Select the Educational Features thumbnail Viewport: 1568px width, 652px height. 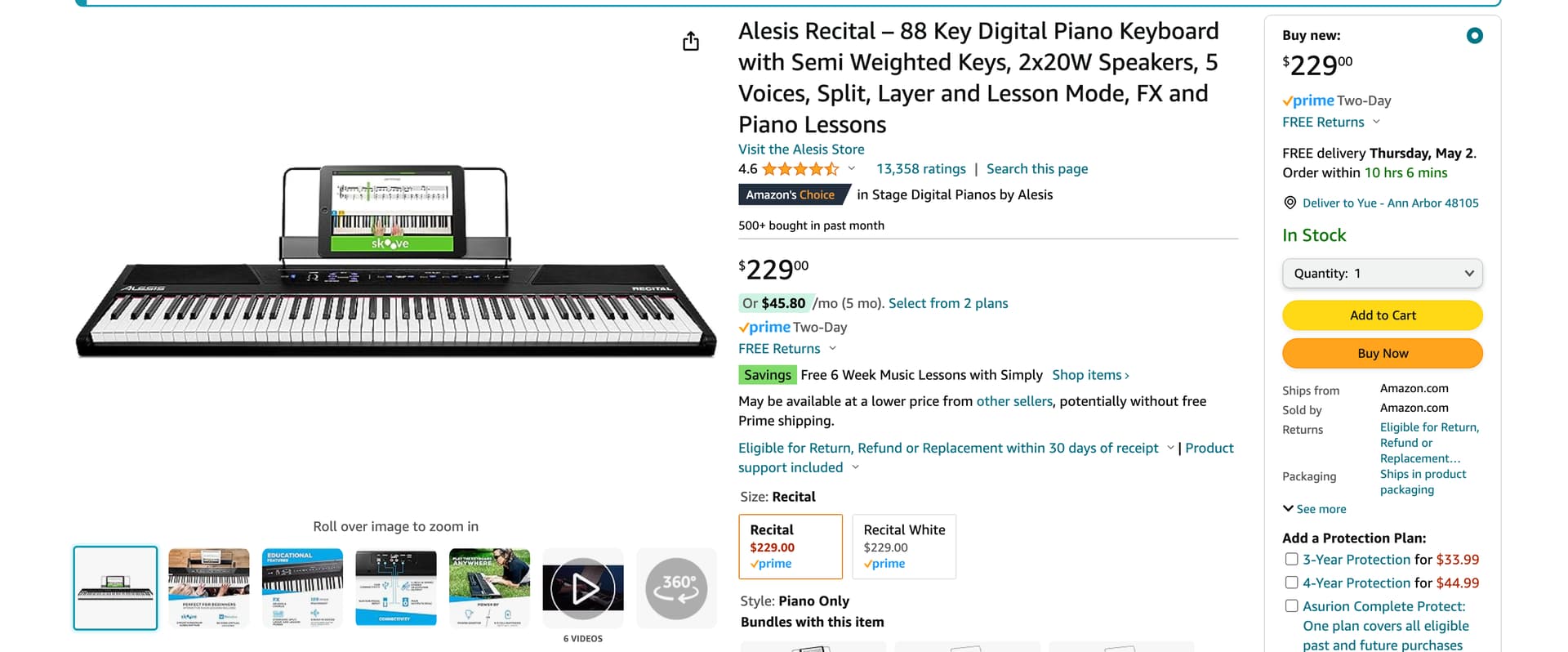tap(302, 588)
